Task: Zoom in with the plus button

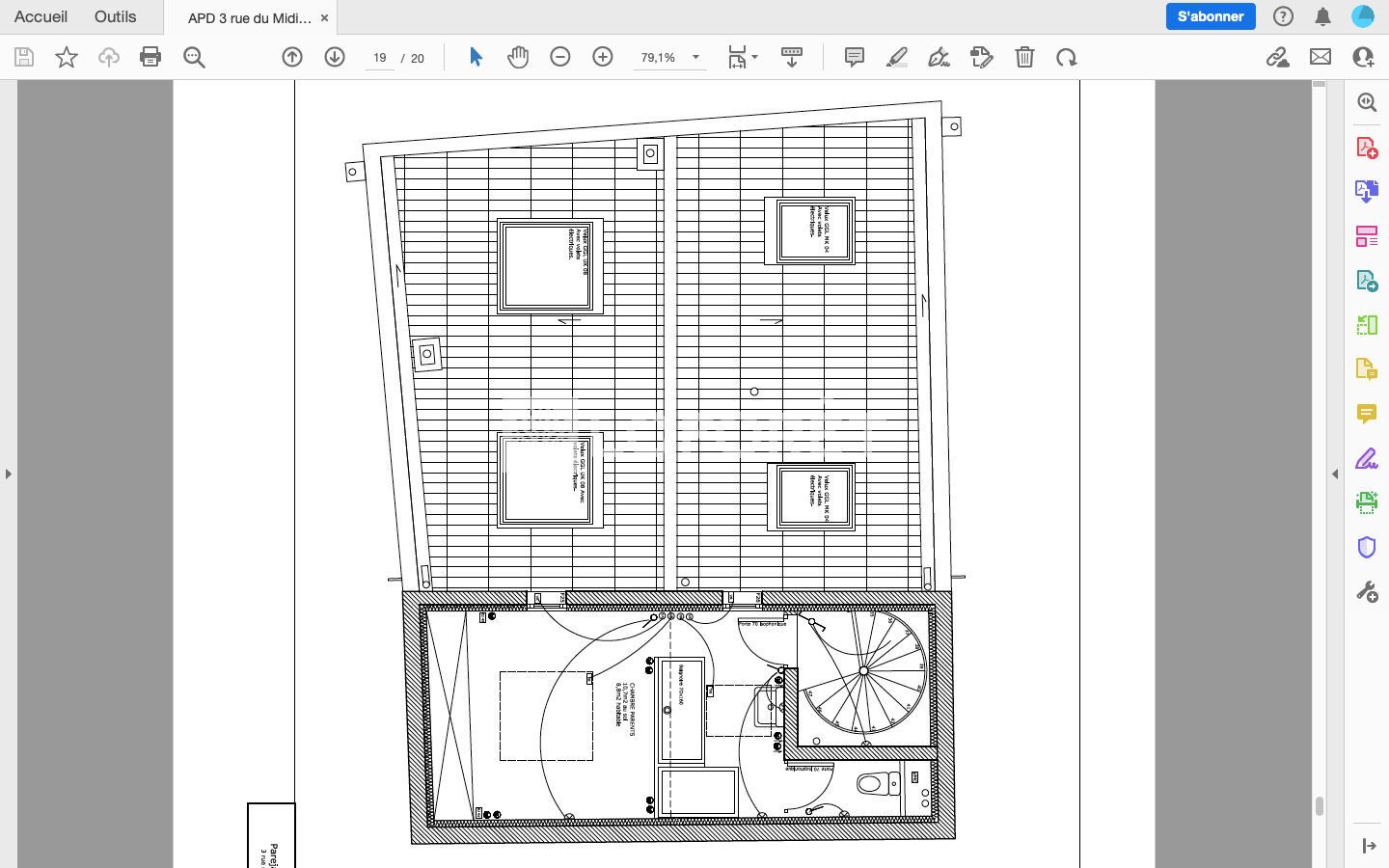Action: click(603, 57)
